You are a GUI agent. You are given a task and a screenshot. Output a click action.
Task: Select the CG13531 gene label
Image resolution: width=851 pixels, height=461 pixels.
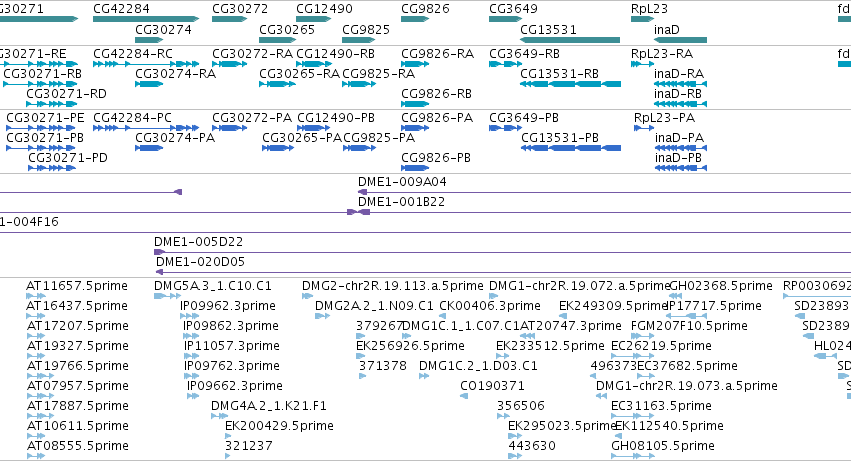click(548, 29)
